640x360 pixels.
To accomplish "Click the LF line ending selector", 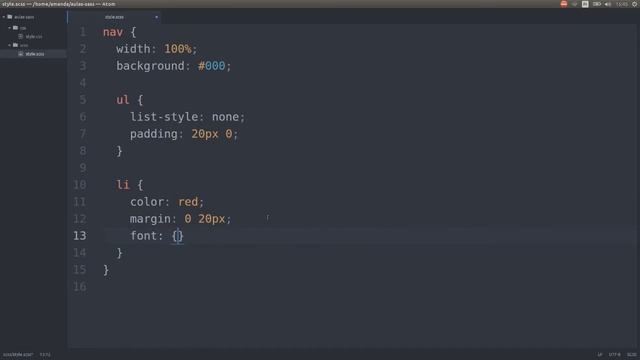I will click(x=600, y=355).
